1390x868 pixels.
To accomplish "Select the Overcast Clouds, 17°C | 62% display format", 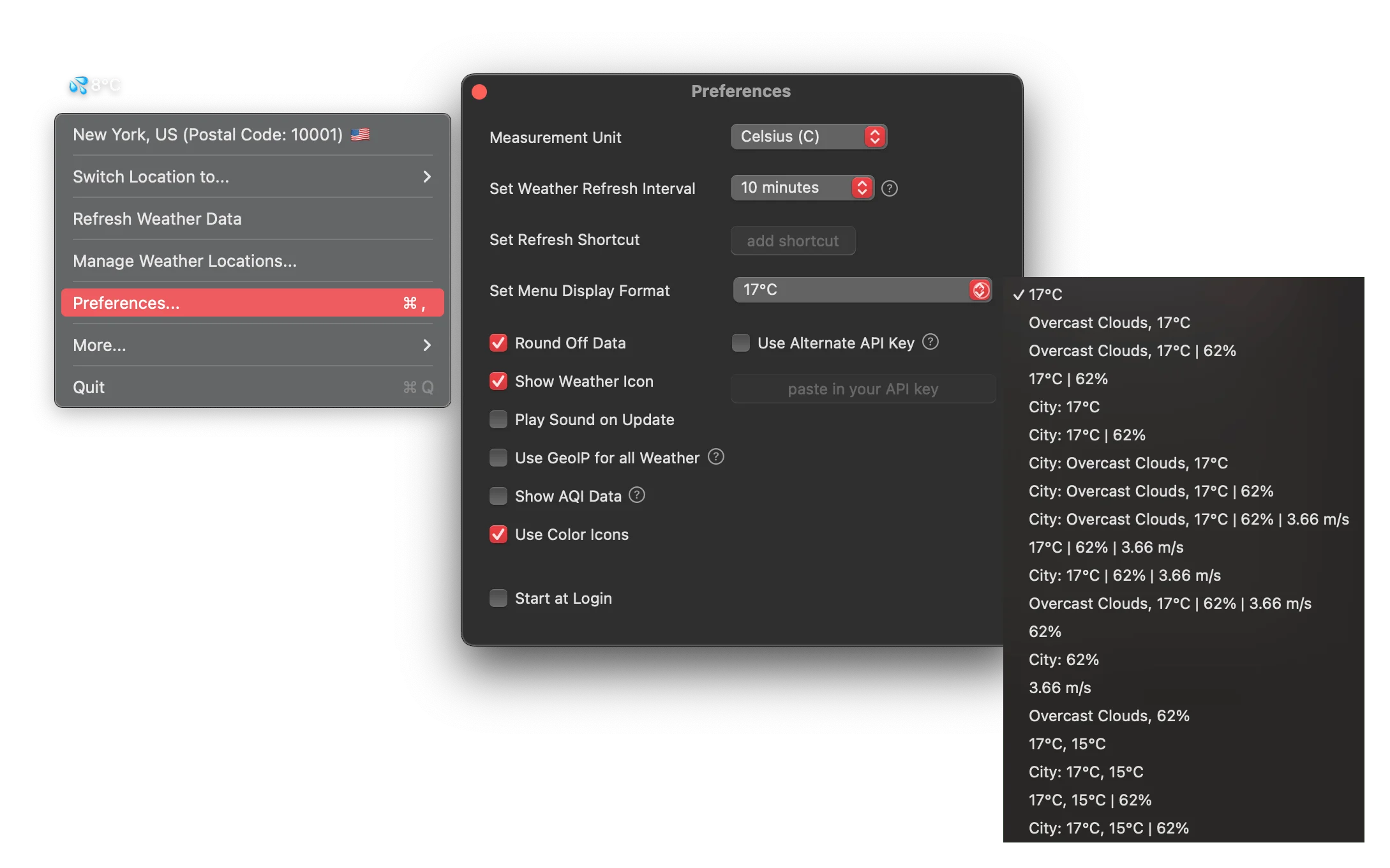I will click(1132, 350).
